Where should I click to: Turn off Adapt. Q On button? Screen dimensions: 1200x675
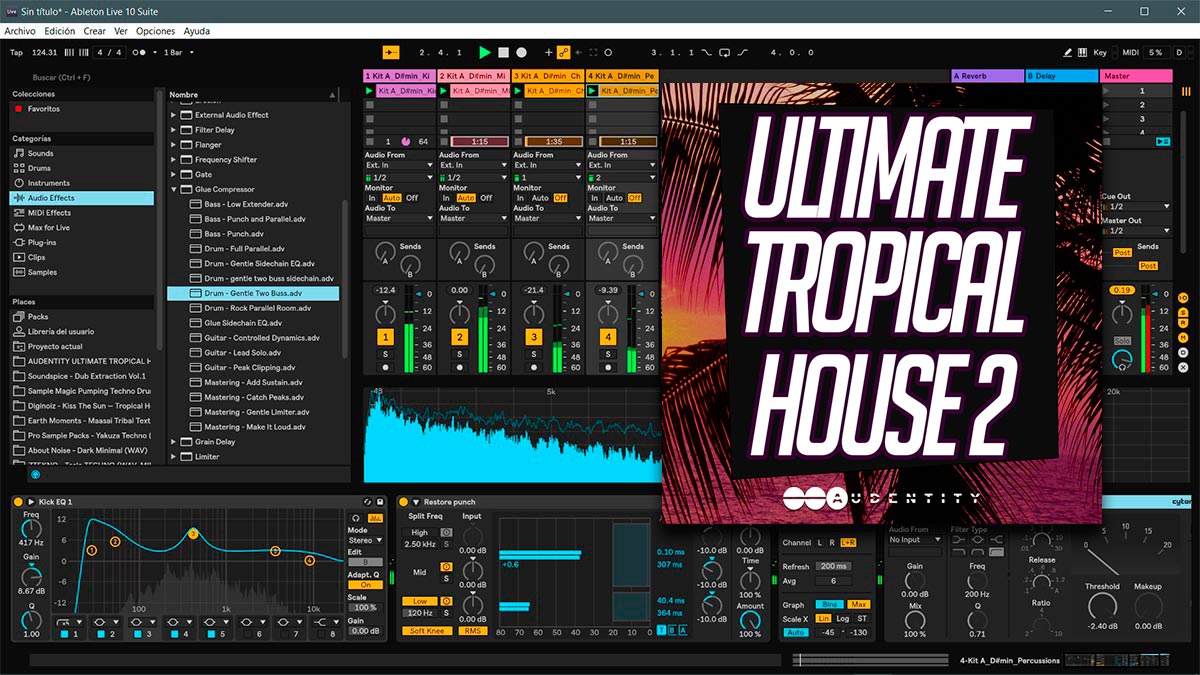coord(365,584)
